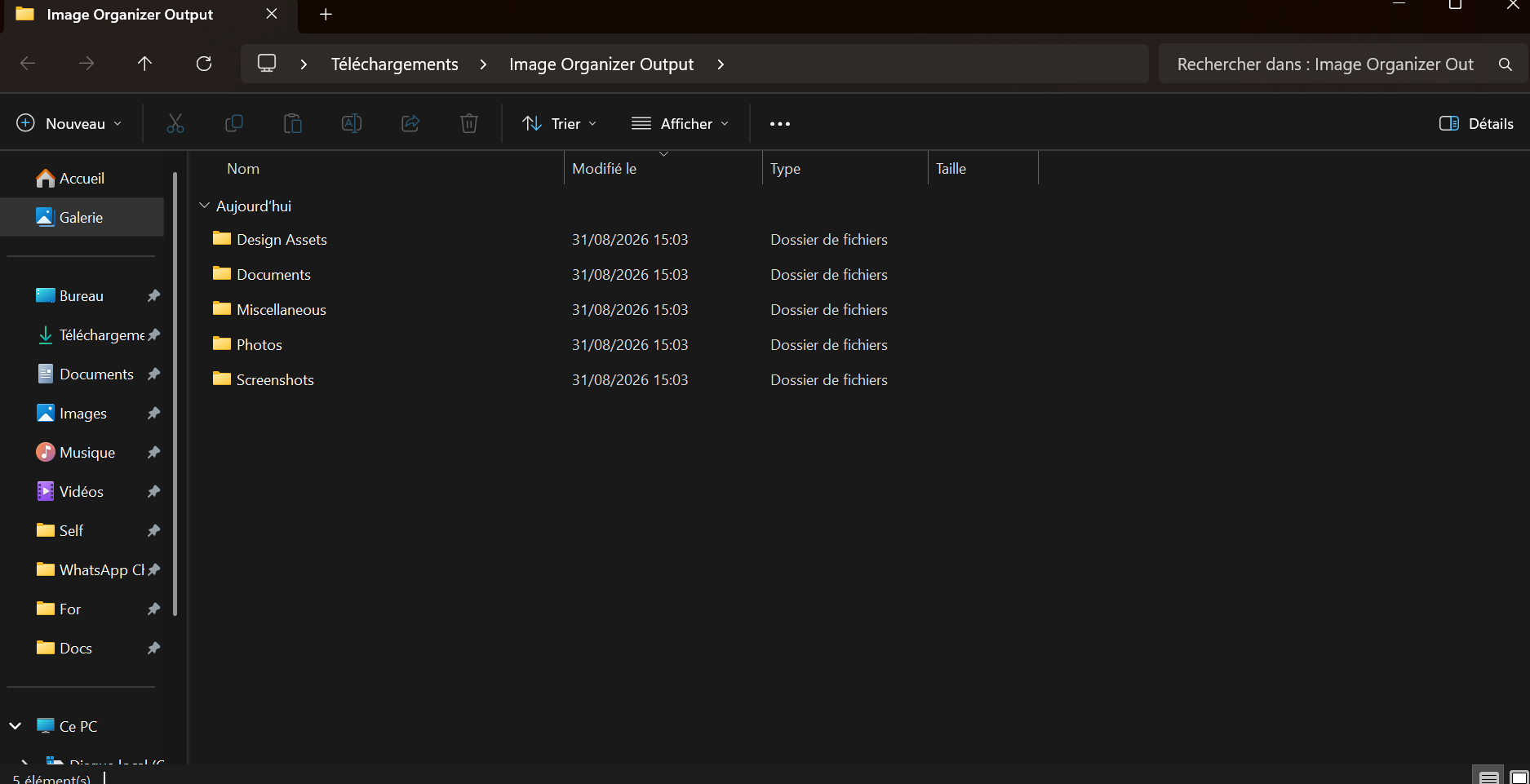Sort by the Nom column header
This screenshot has height=784, width=1530.
pyautogui.click(x=243, y=169)
